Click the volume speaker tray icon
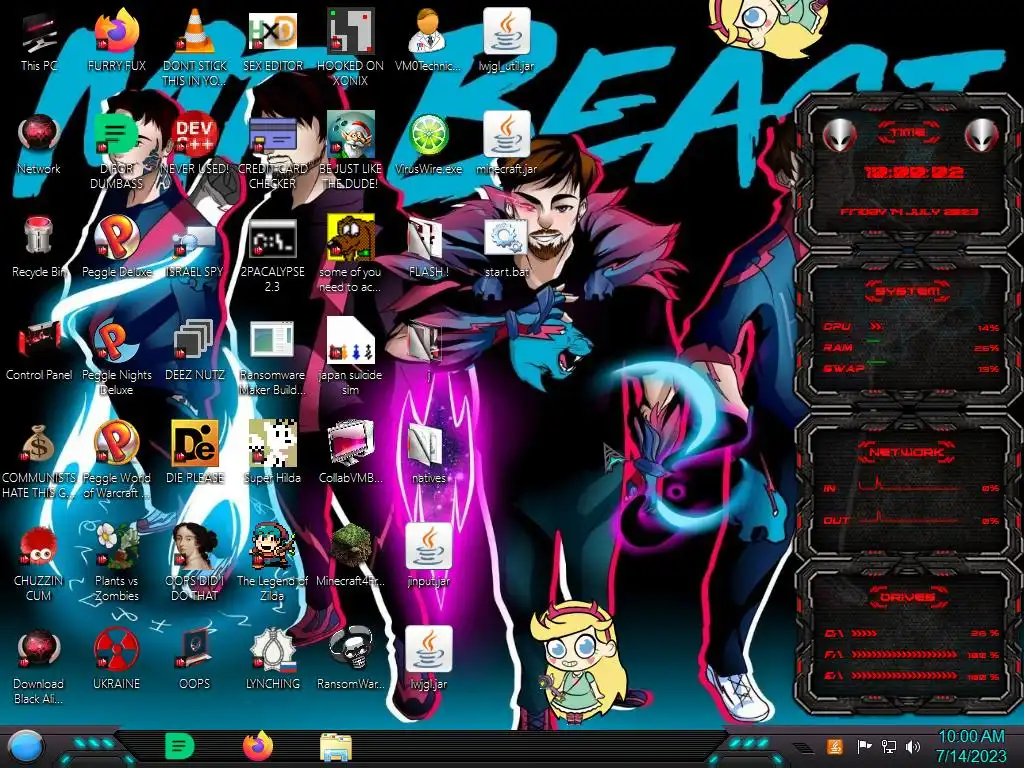1024x768 pixels. click(x=913, y=746)
